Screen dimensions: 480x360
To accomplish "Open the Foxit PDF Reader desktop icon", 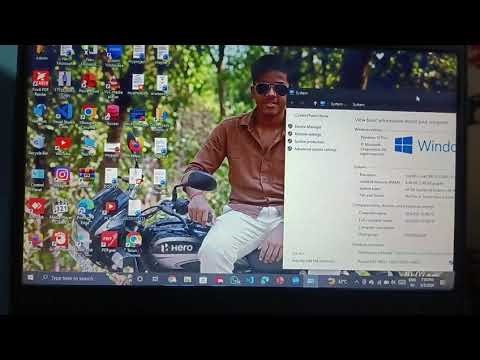I will click(x=40, y=82).
